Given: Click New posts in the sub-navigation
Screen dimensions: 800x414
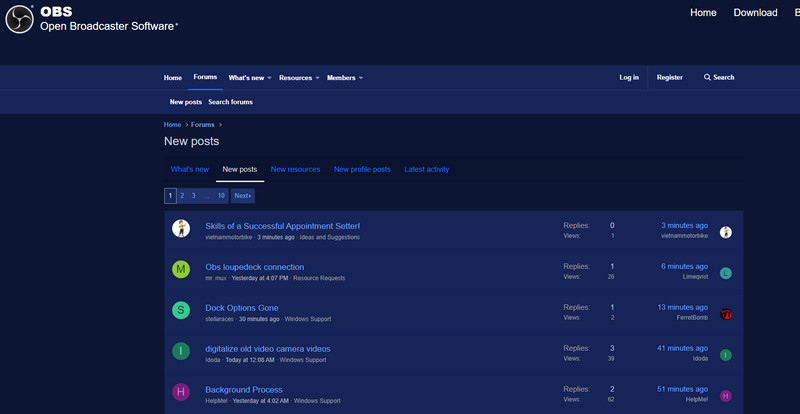Looking at the screenshot, I should pos(186,102).
